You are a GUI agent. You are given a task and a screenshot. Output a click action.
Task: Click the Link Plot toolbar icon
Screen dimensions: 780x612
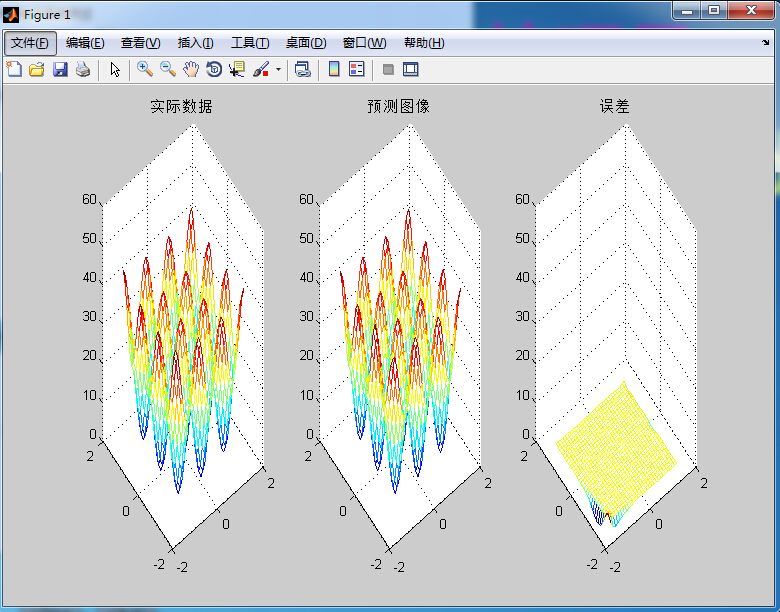tap(302, 69)
